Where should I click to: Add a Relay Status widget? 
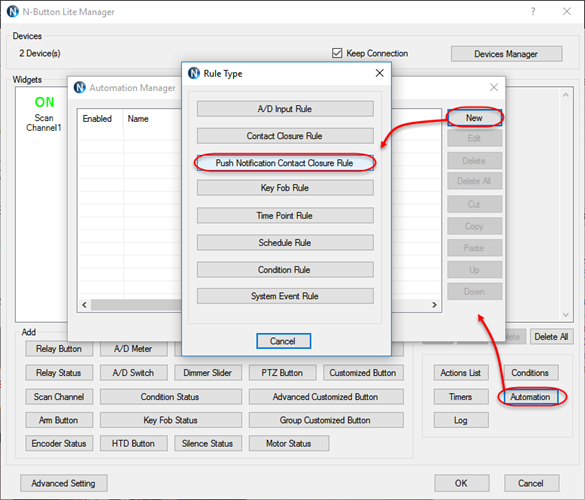[59, 373]
